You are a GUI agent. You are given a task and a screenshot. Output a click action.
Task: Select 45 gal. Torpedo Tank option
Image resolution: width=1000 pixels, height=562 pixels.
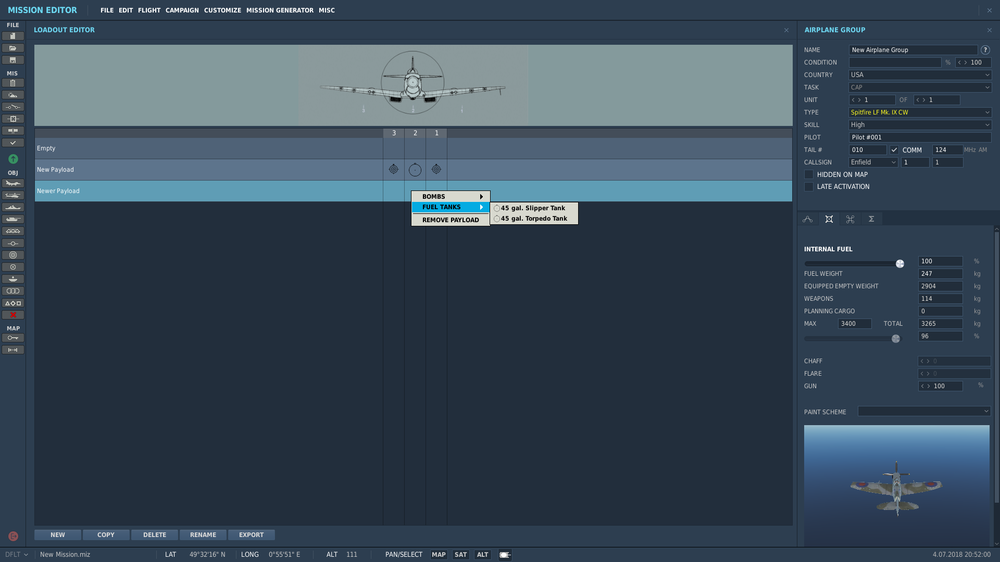tap(534, 219)
